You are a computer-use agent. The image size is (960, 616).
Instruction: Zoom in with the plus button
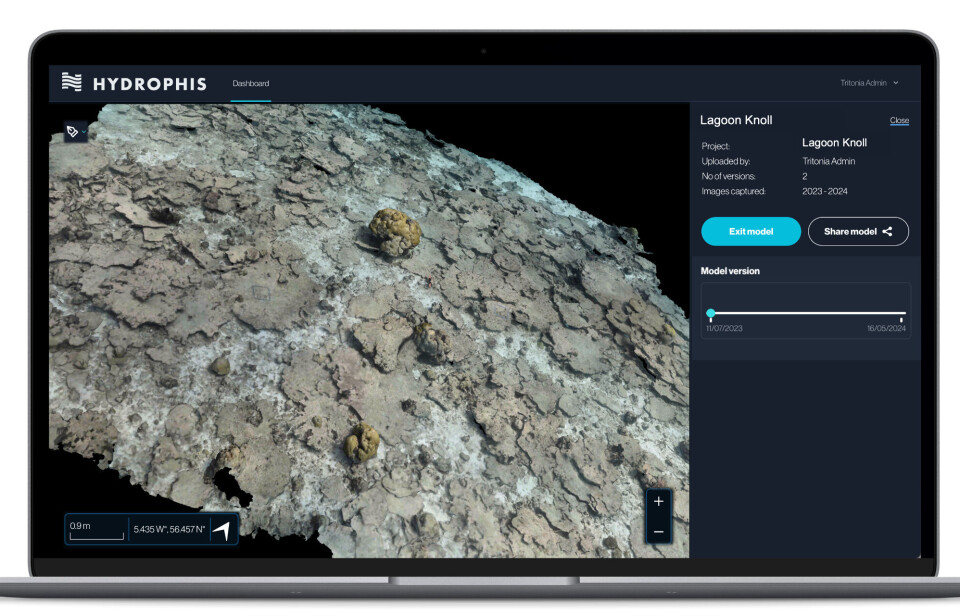click(658, 502)
